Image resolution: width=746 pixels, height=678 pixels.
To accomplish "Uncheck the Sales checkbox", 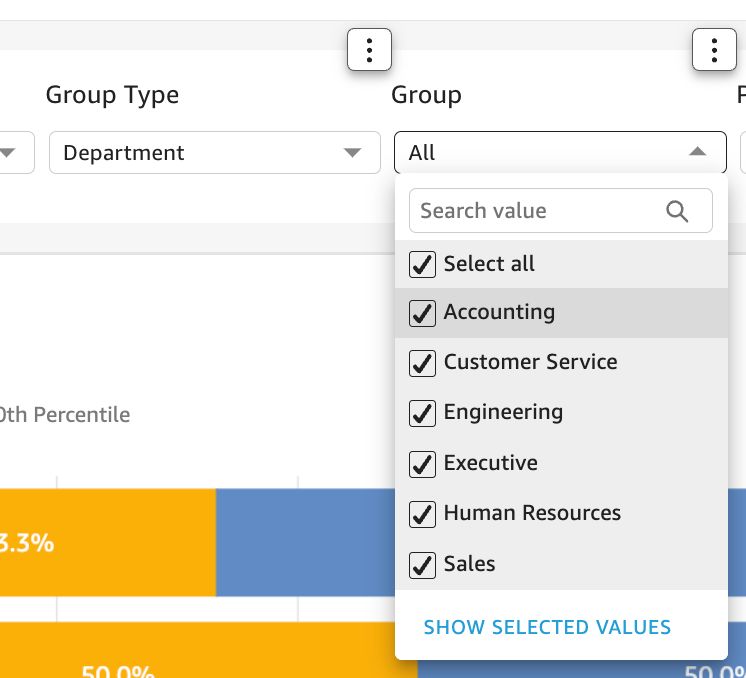I will click(x=423, y=564).
